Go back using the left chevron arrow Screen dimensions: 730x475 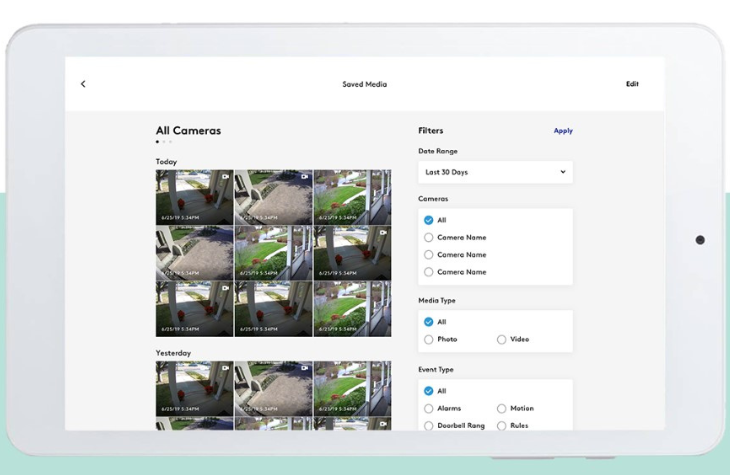[x=83, y=84]
